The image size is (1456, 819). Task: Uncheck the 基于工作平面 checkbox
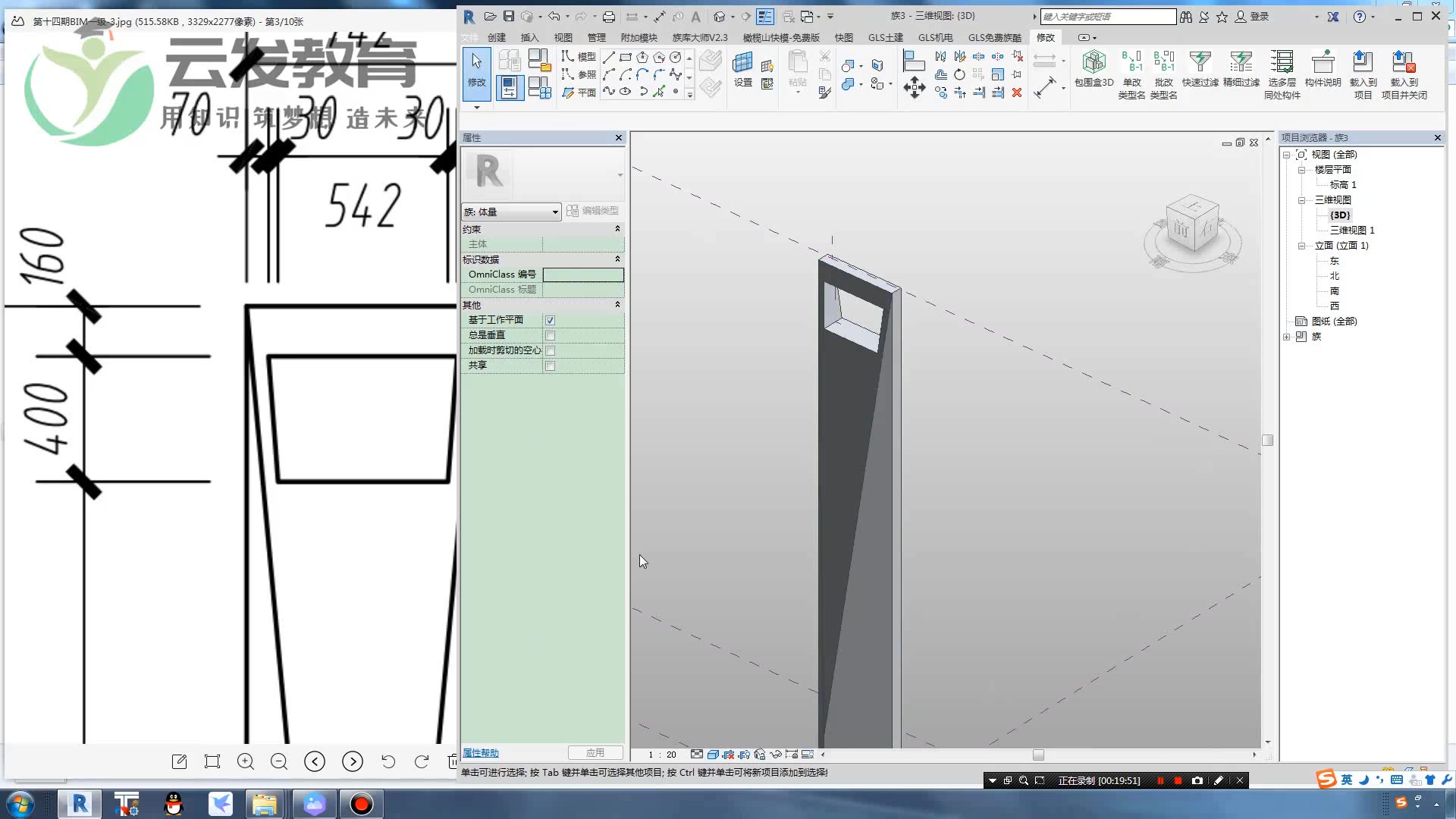pyautogui.click(x=550, y=320)
